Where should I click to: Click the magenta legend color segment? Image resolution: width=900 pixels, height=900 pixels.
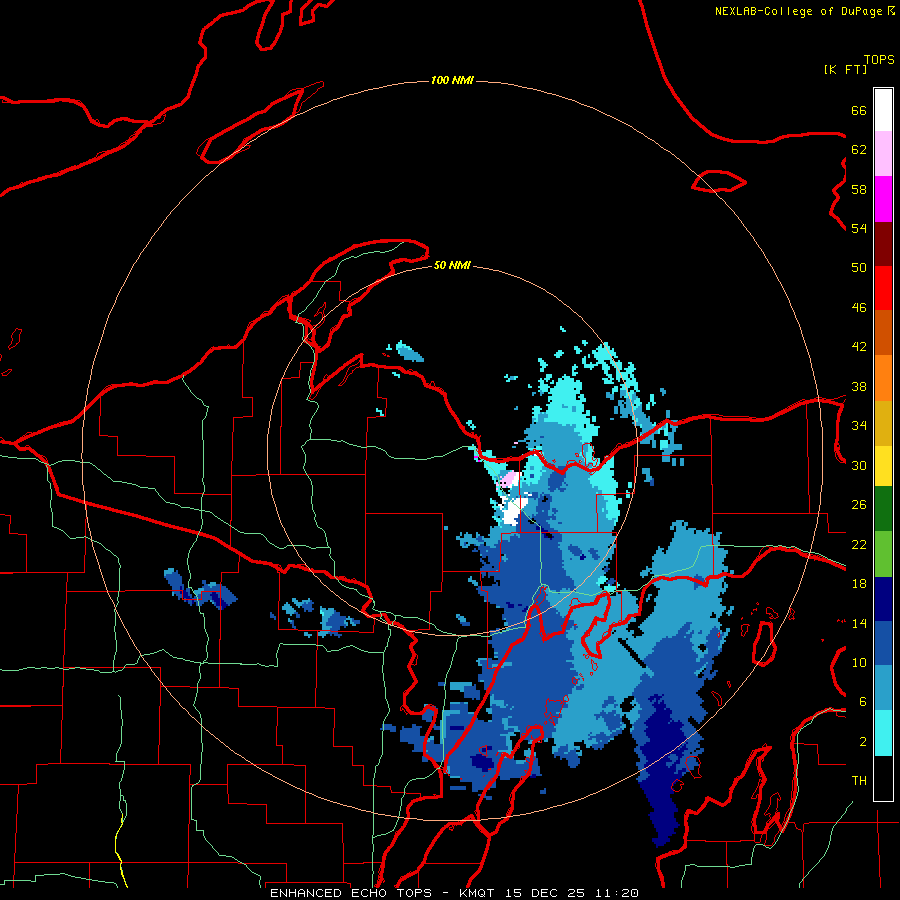(883, 199)
